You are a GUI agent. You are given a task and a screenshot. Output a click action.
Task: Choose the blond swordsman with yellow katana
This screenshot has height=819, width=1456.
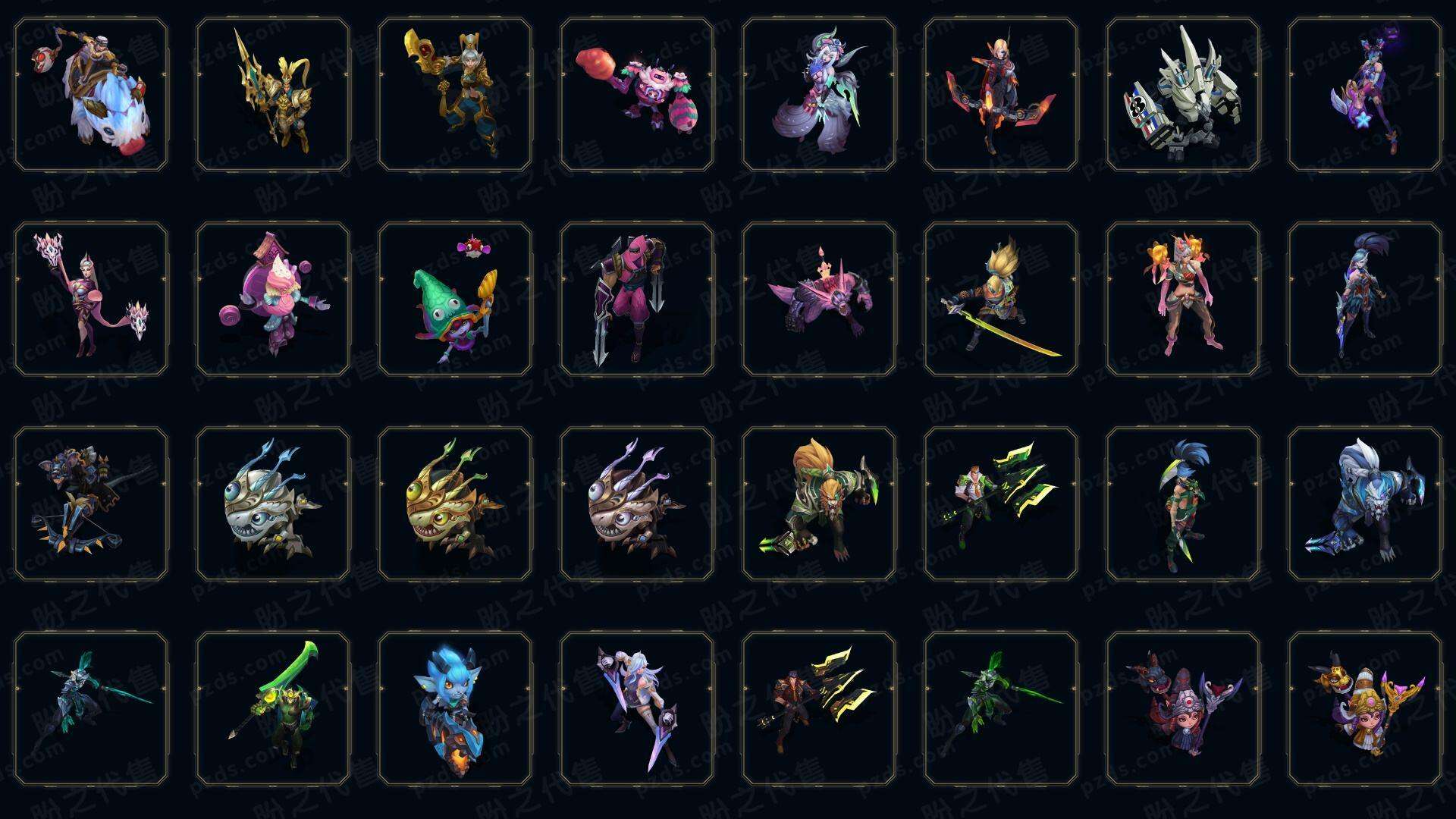pyautogui.click(x=1001, y=299)
